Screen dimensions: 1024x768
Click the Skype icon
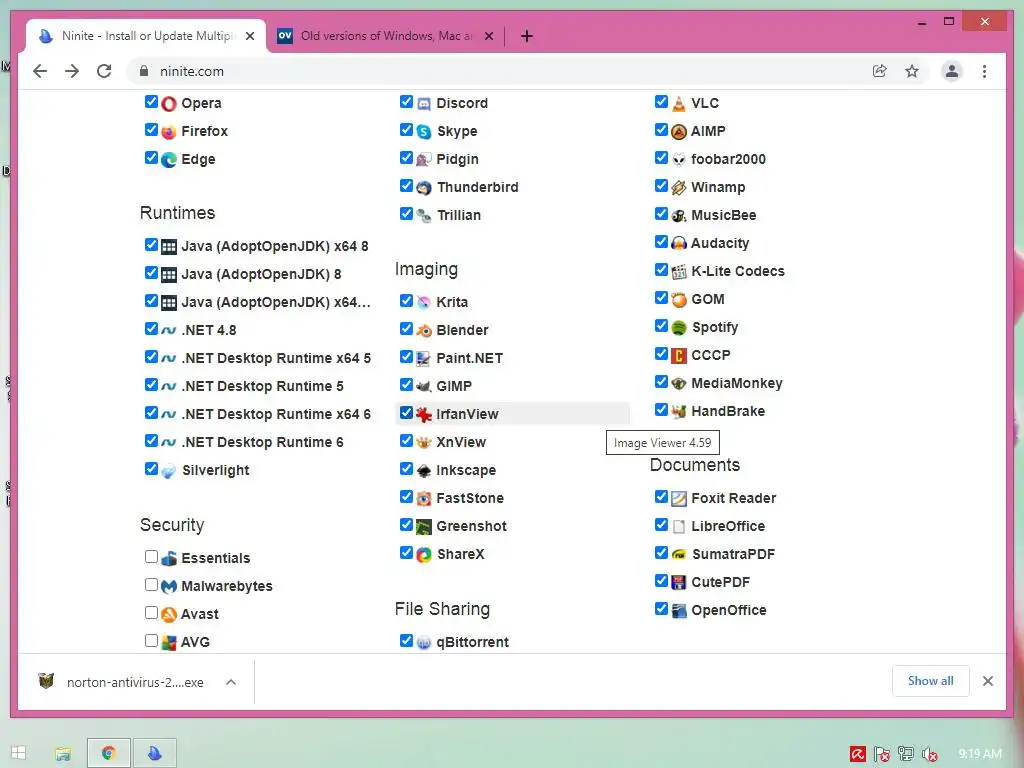point(424,132)
